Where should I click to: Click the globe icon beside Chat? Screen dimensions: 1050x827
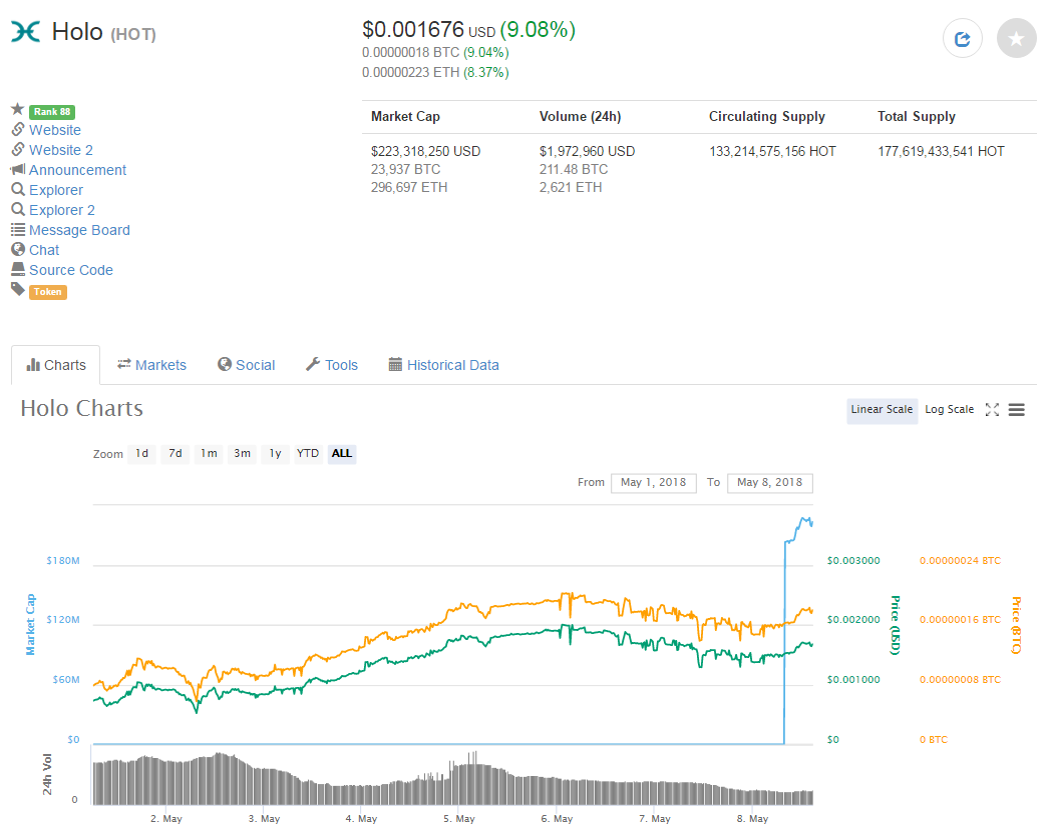(18, 249)
